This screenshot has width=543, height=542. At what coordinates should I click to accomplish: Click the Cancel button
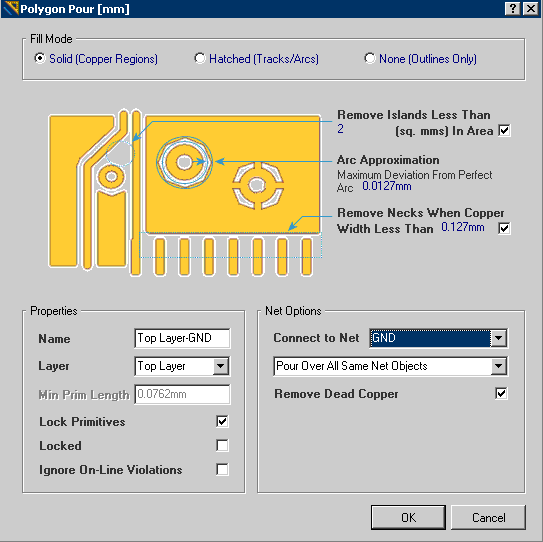488,517
